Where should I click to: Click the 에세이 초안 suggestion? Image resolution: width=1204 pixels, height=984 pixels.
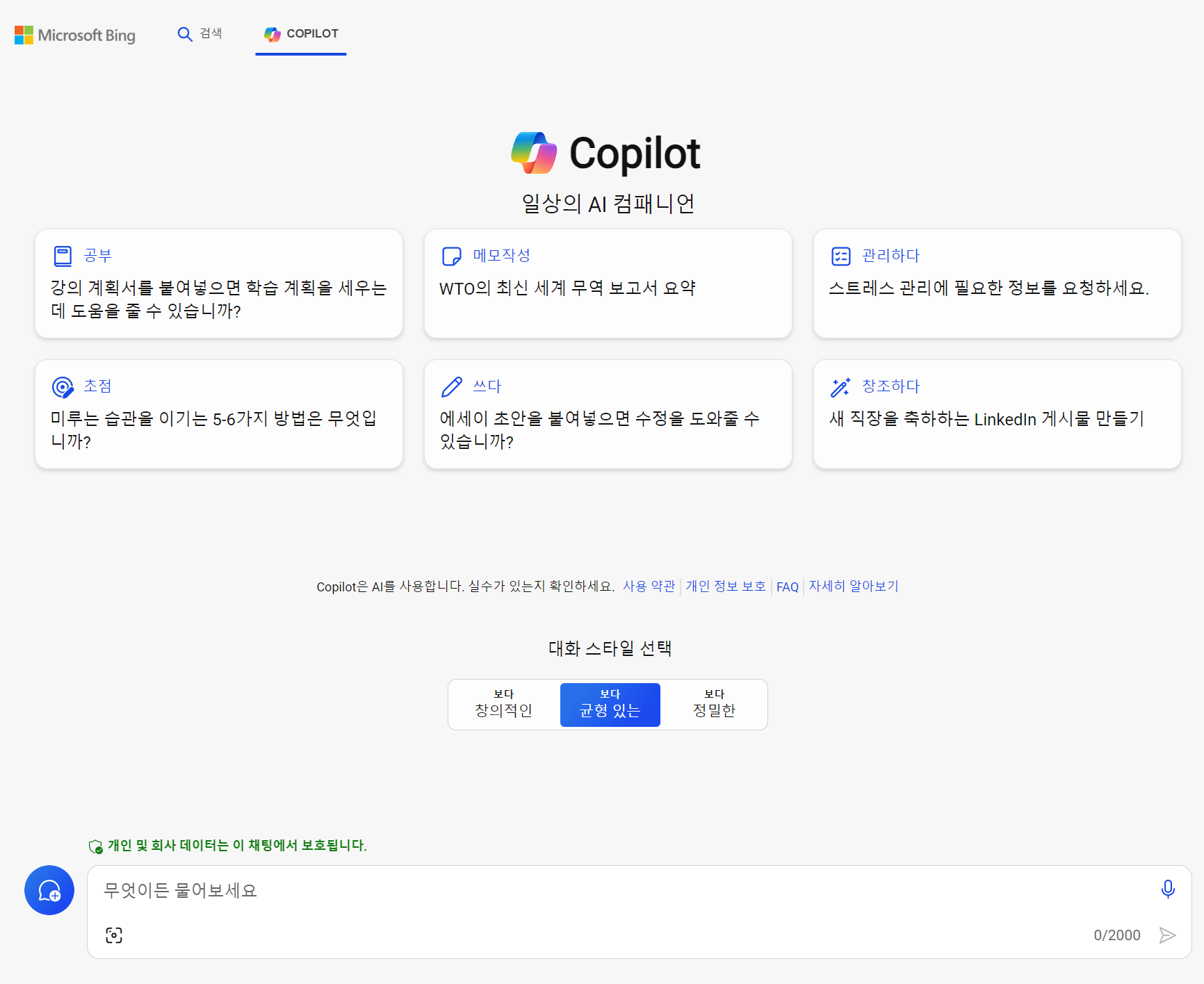(608, 414)
